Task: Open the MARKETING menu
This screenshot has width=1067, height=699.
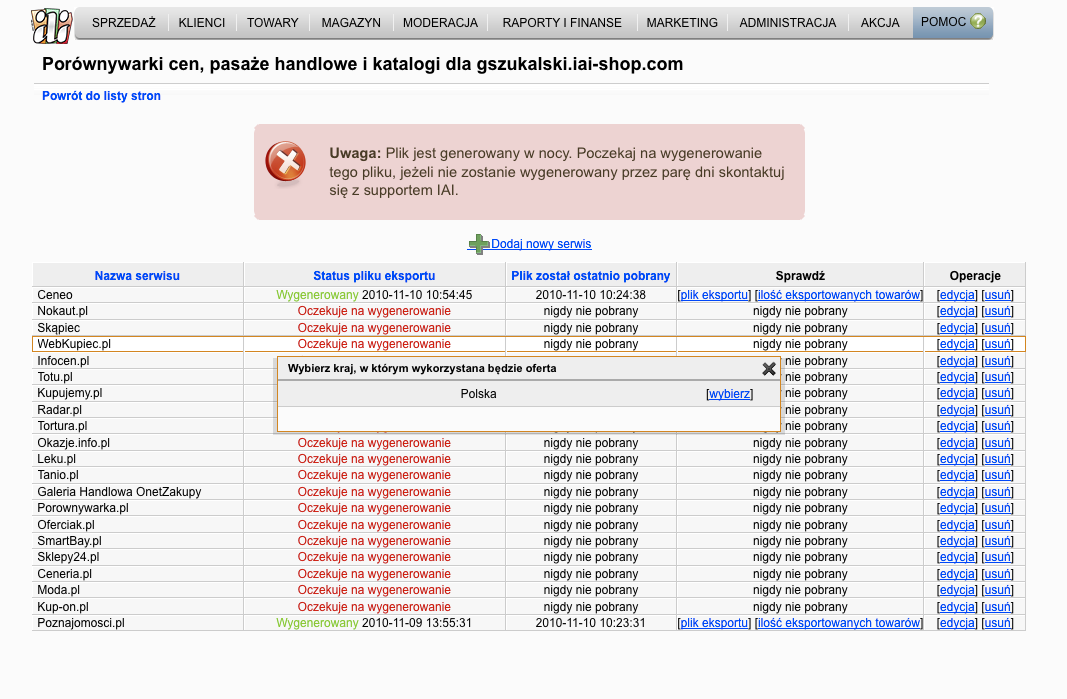Action: [x=682, y=22]
